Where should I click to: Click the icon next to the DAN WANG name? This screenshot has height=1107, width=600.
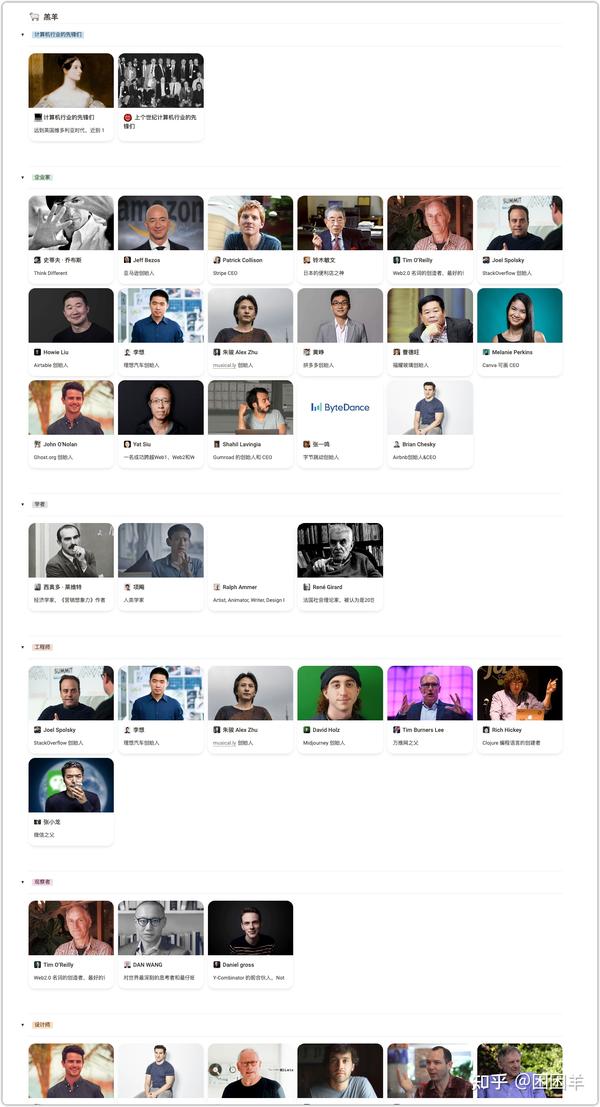click(127, 965)
